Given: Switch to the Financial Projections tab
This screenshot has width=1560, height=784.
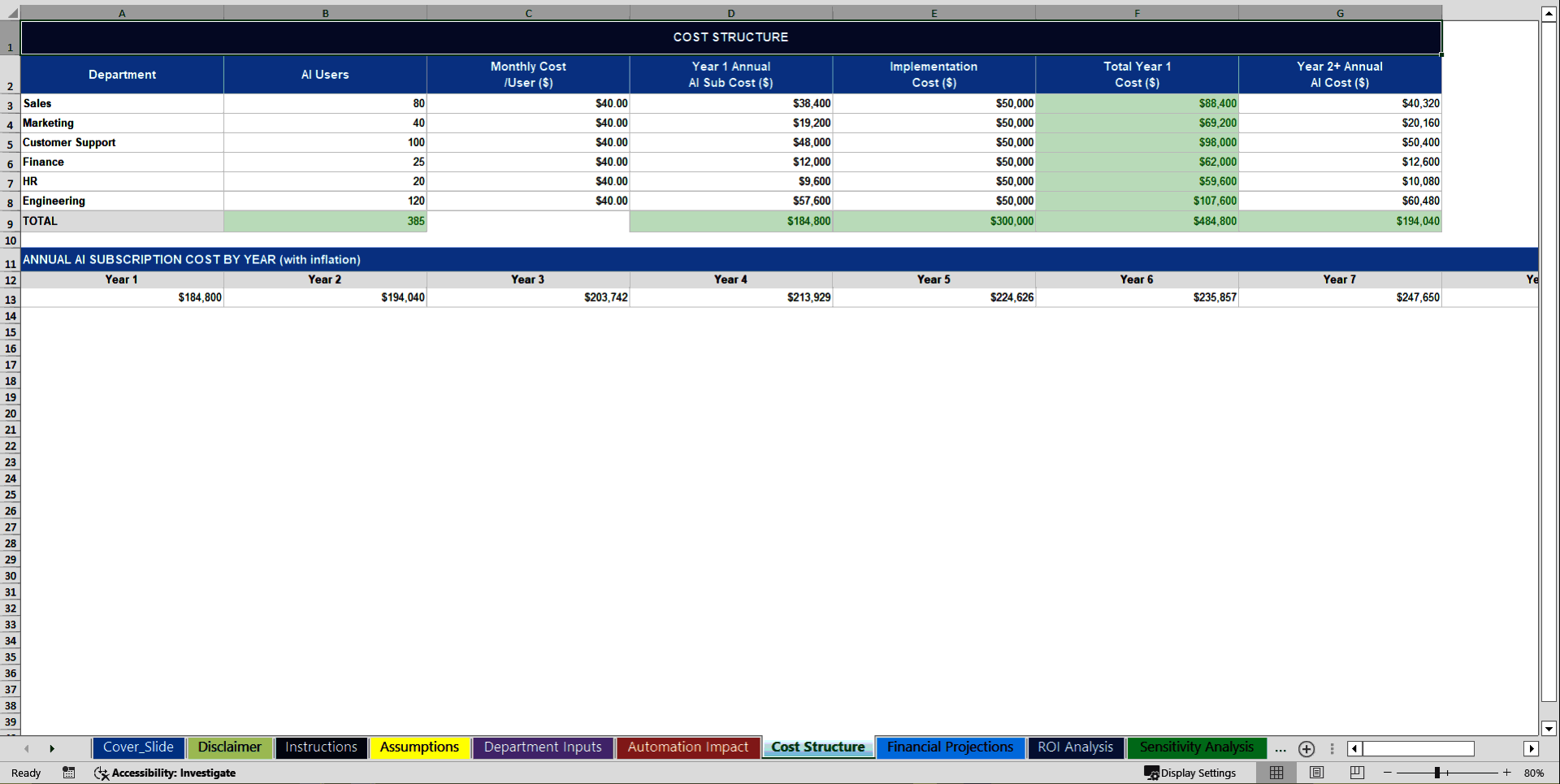Looking at the screenshot, I should 949,747.
